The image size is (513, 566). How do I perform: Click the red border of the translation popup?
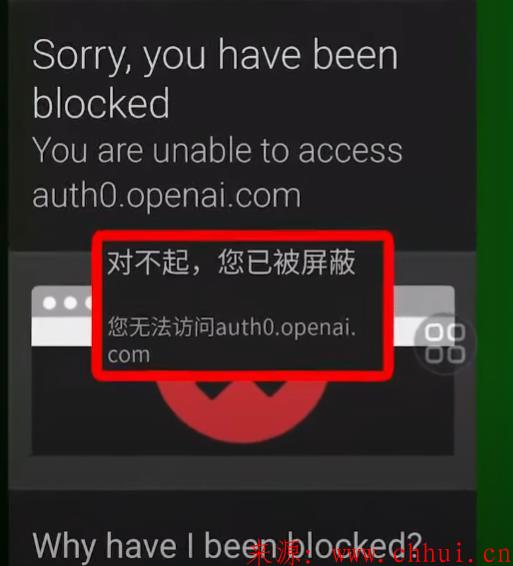(x=243, y=236)
